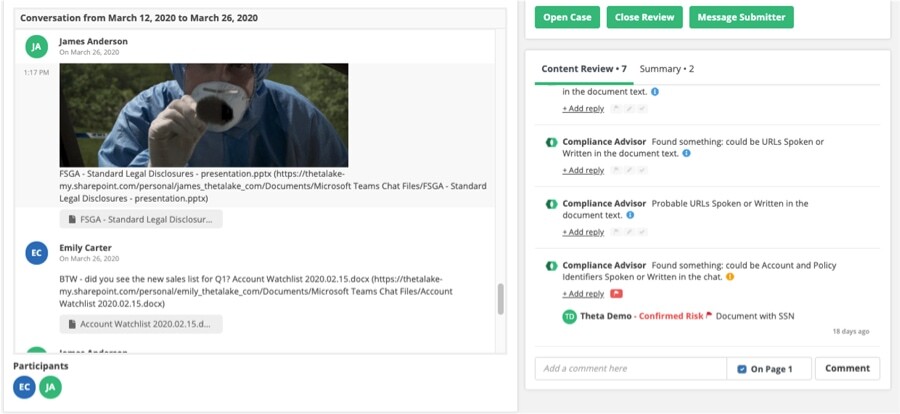Click Compliance Advisor icon beside Account and Policy finding
This screenshot has height=414, width=900.
pos(551,266)
